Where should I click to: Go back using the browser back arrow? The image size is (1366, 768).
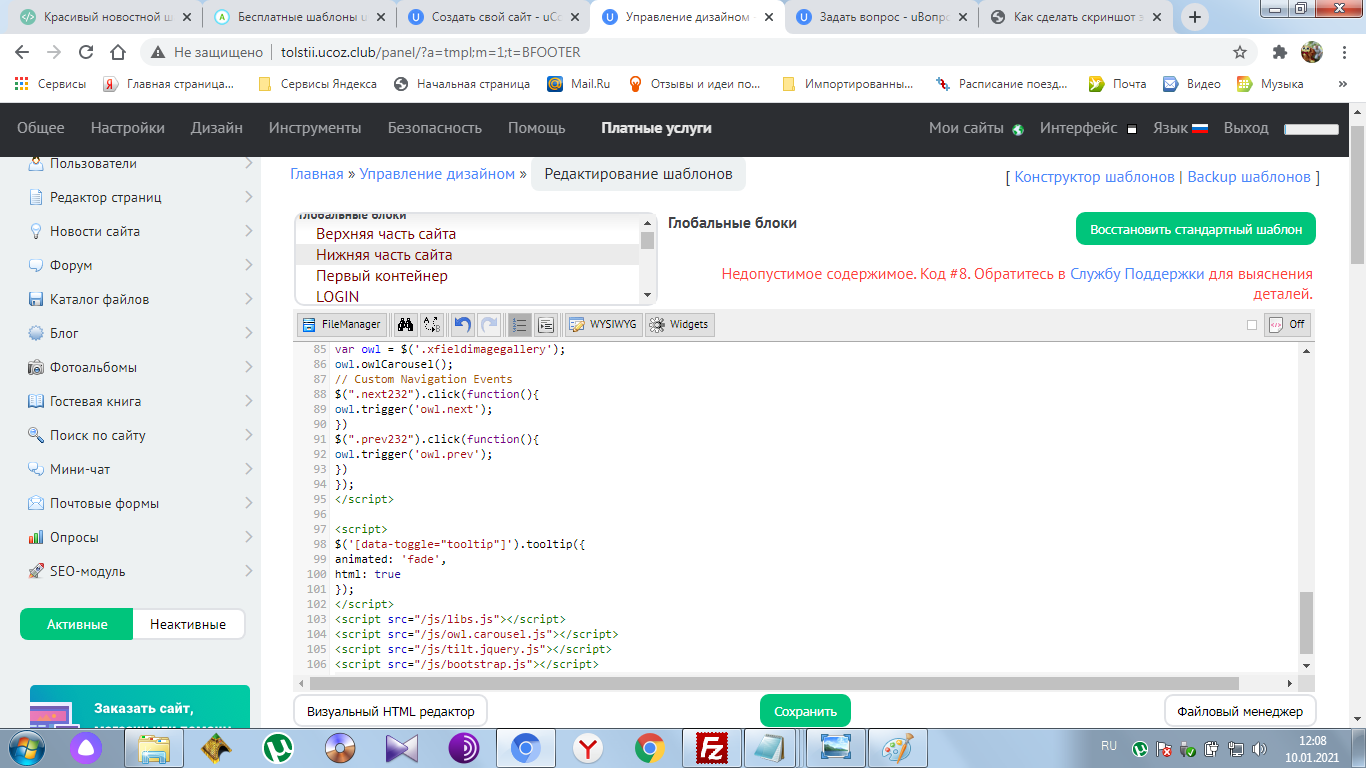point(22,52)
